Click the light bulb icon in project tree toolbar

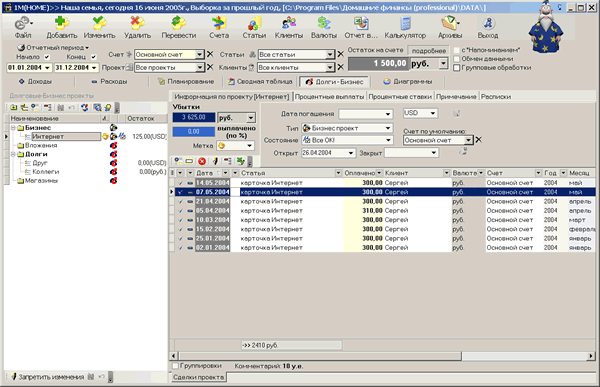[x=108, y=108]
